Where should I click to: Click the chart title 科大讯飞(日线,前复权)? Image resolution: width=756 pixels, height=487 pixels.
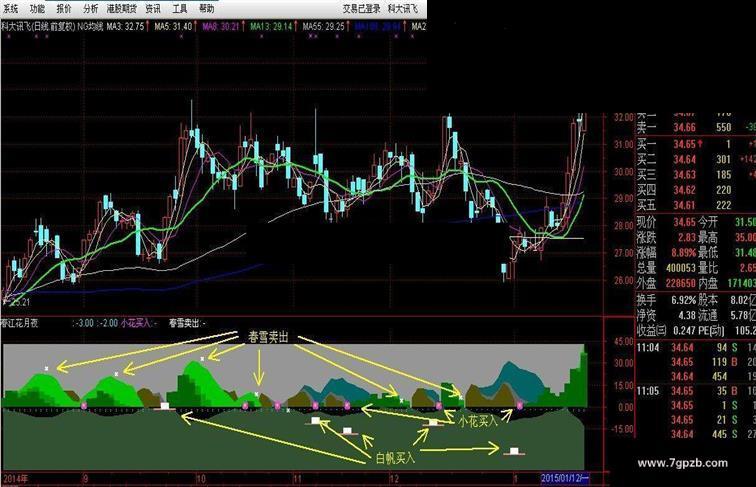38,26
